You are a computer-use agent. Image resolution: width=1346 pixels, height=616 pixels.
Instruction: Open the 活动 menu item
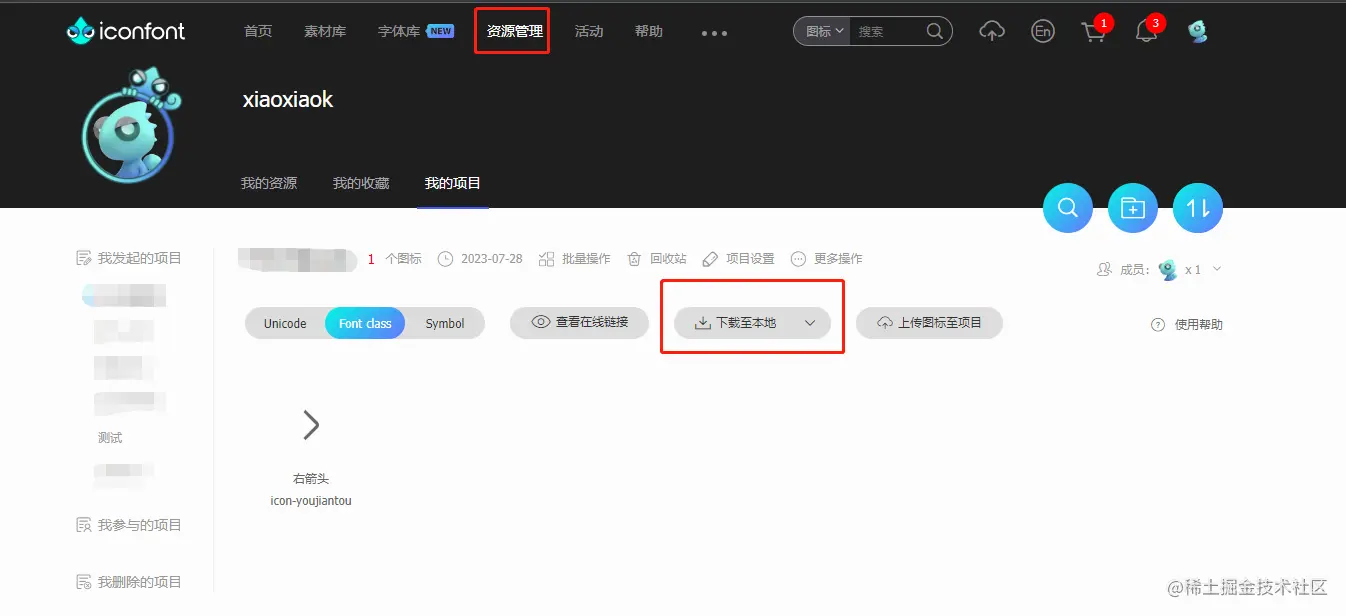tap(589, 31)
